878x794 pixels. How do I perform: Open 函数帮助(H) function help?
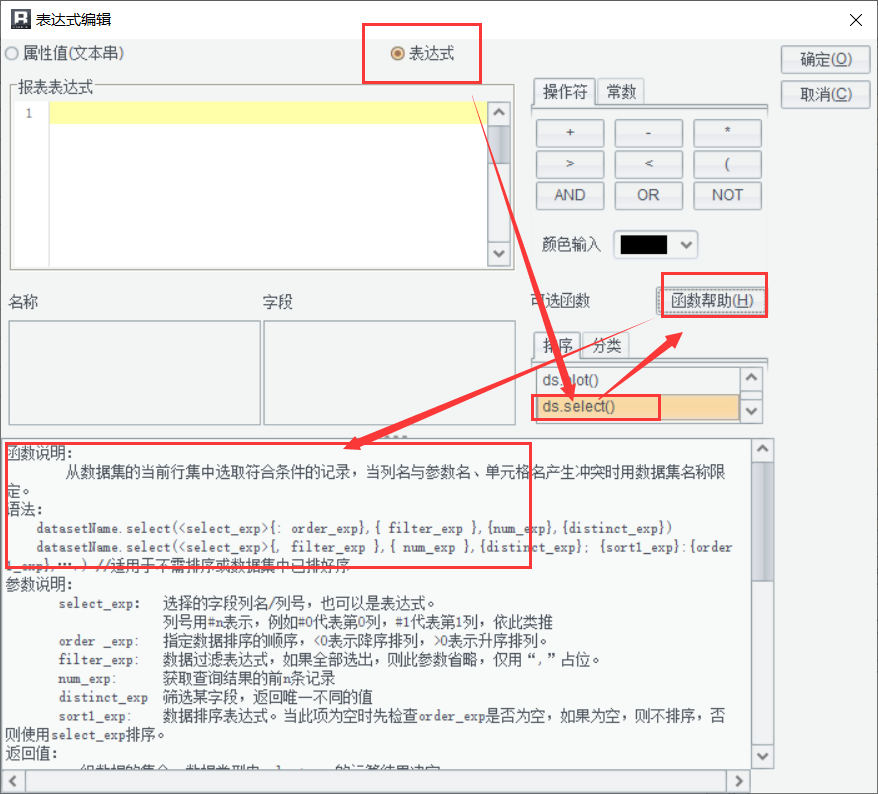click(712, 301)
